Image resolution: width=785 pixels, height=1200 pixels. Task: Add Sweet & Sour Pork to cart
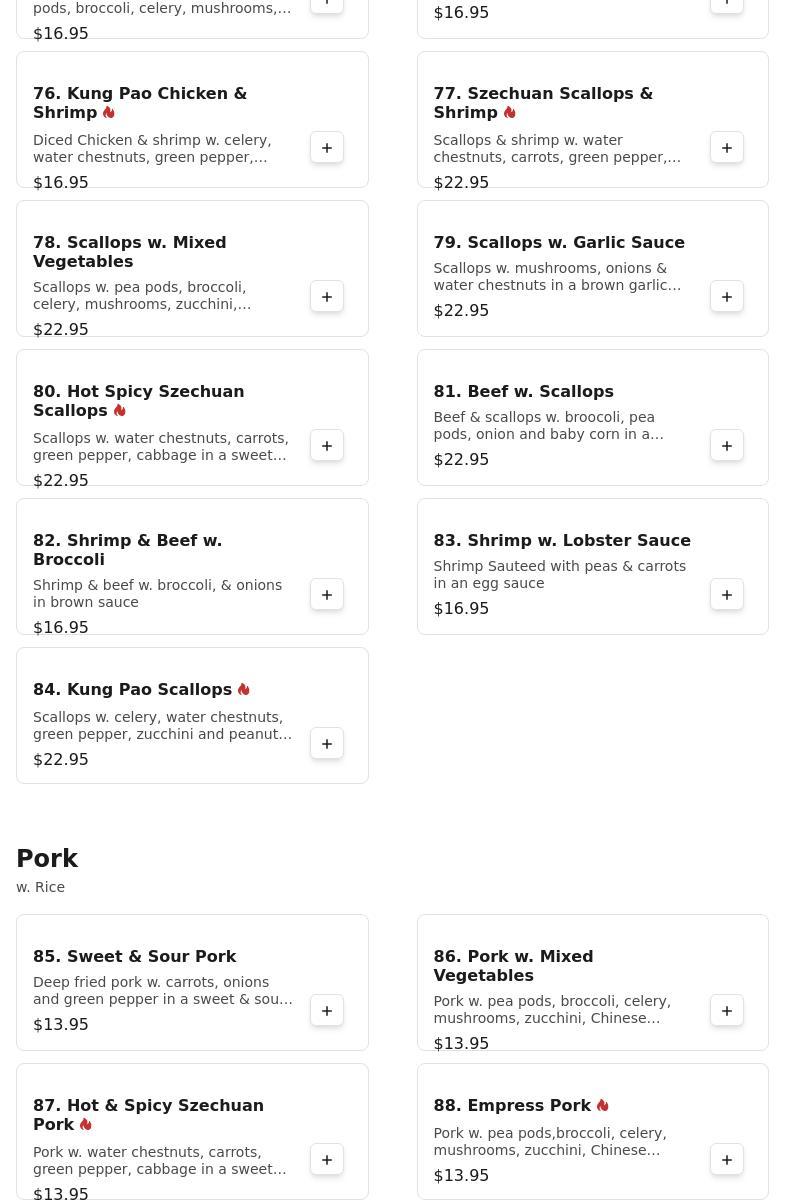327,1011
